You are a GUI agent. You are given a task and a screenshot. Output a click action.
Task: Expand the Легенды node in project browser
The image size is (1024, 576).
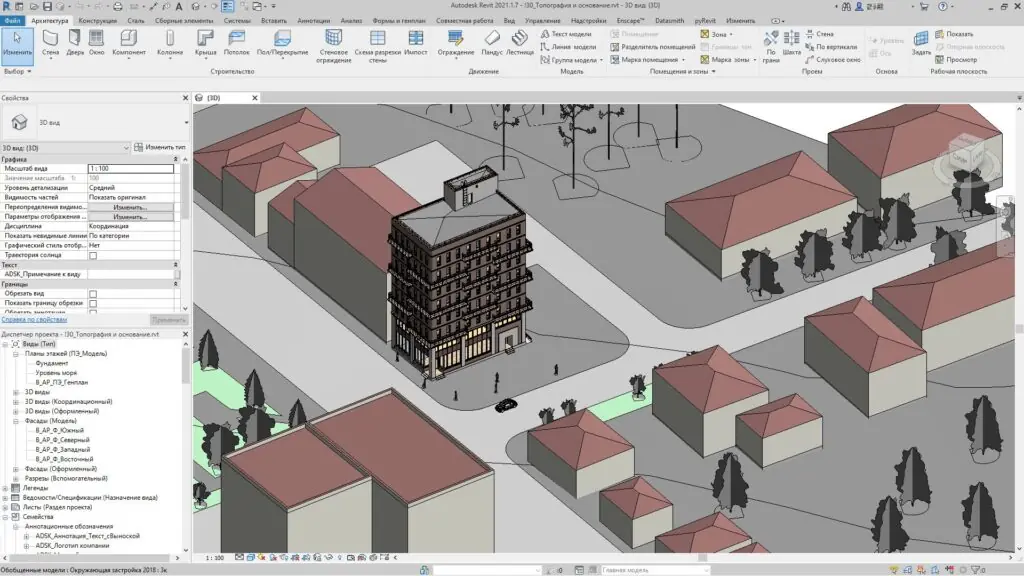pos(6,488)
